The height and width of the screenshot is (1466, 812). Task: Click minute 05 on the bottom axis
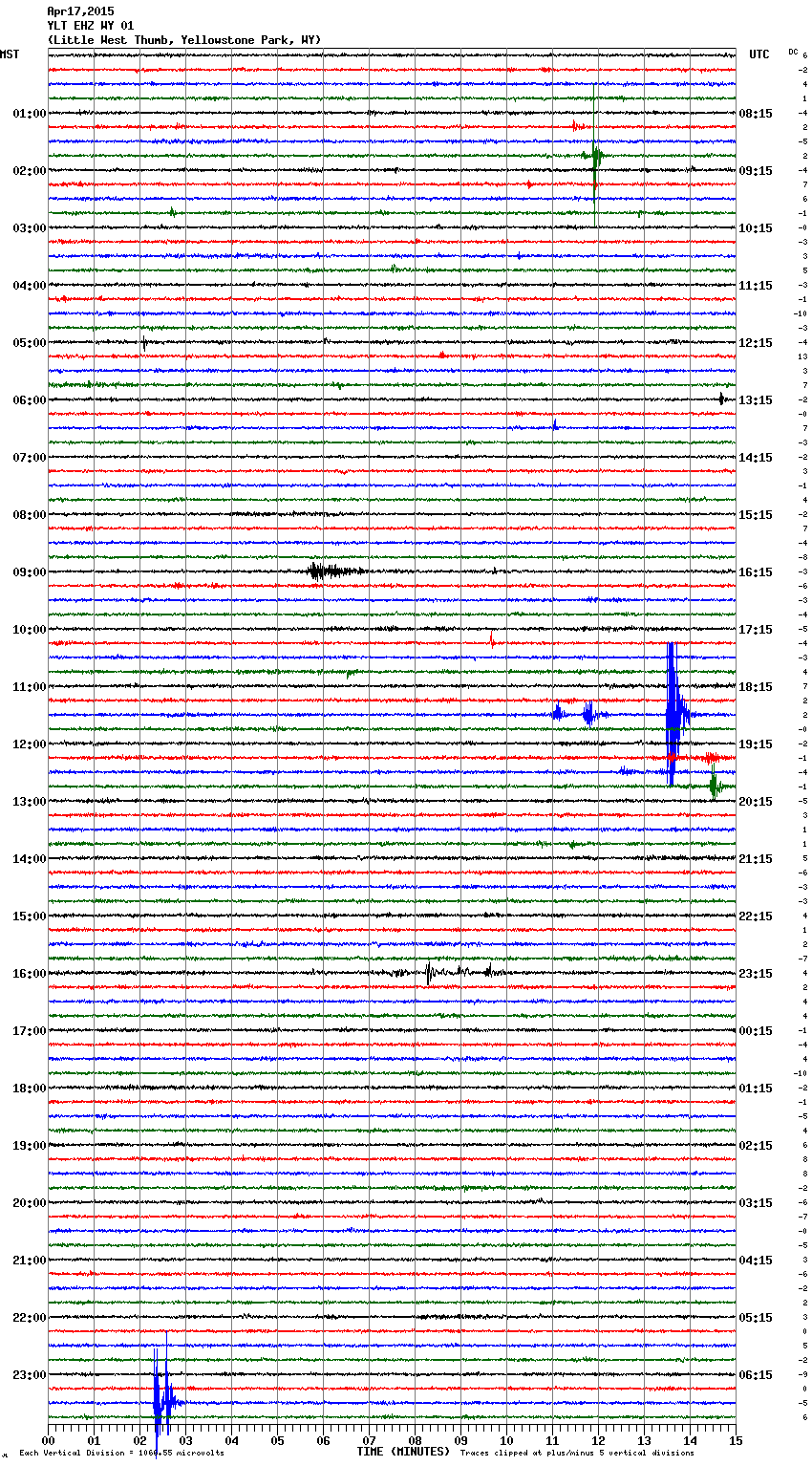[277, 1440]
